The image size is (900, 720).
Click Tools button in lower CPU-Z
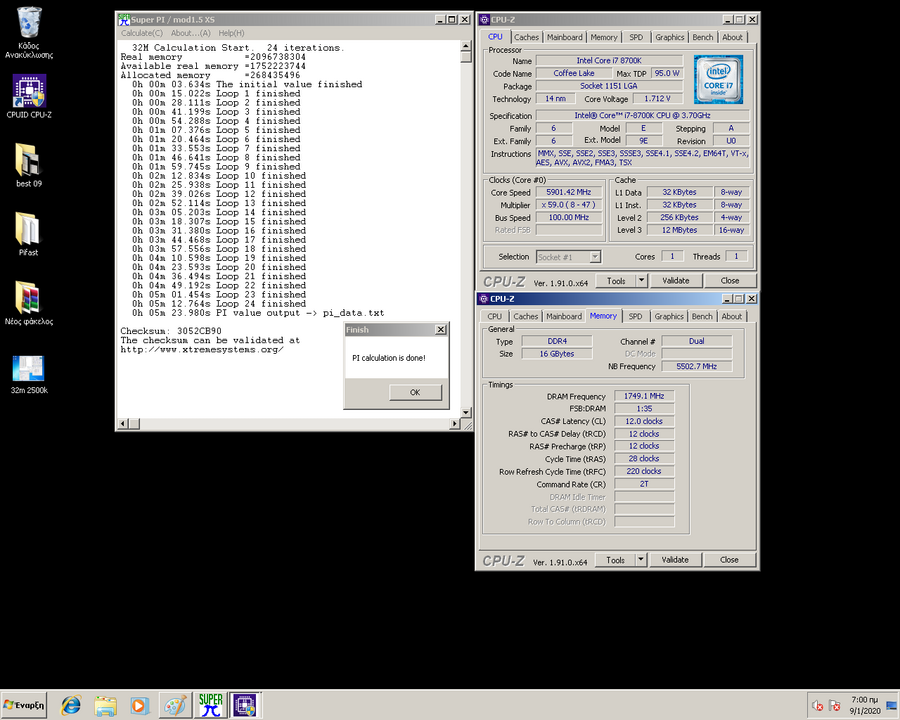click(615, 560)
